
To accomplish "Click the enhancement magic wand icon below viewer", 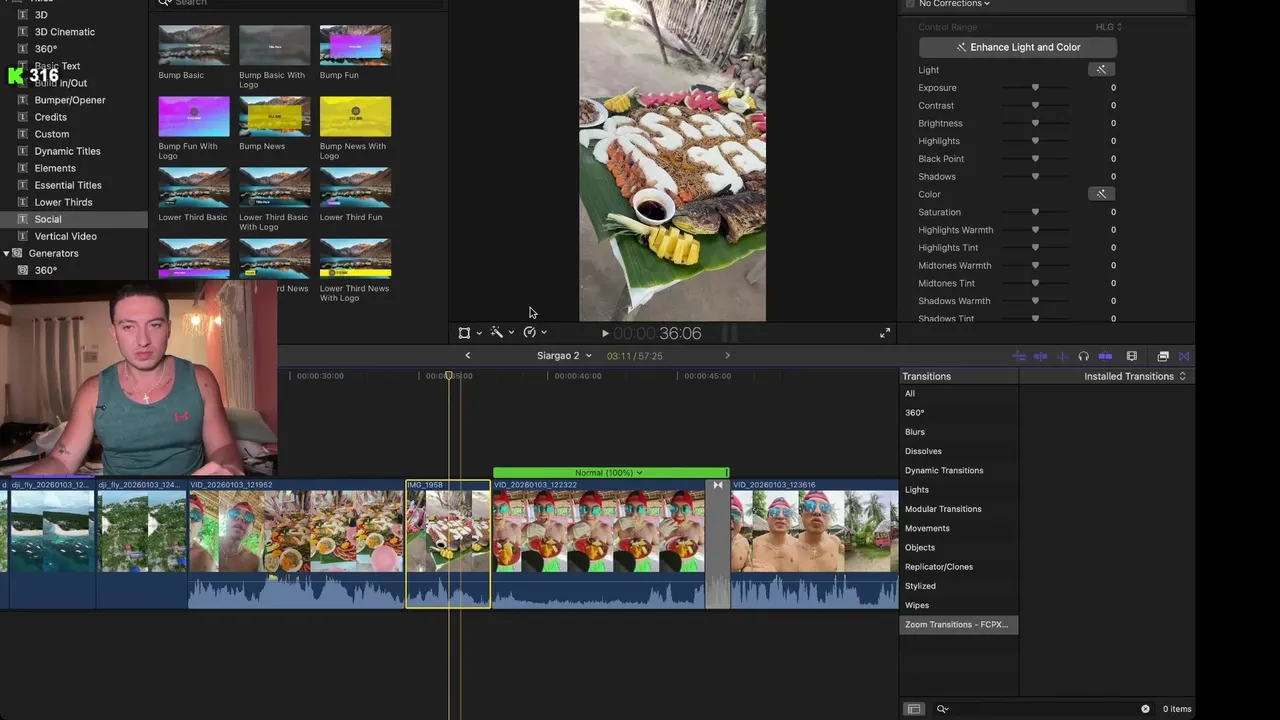I will (496, 332).
